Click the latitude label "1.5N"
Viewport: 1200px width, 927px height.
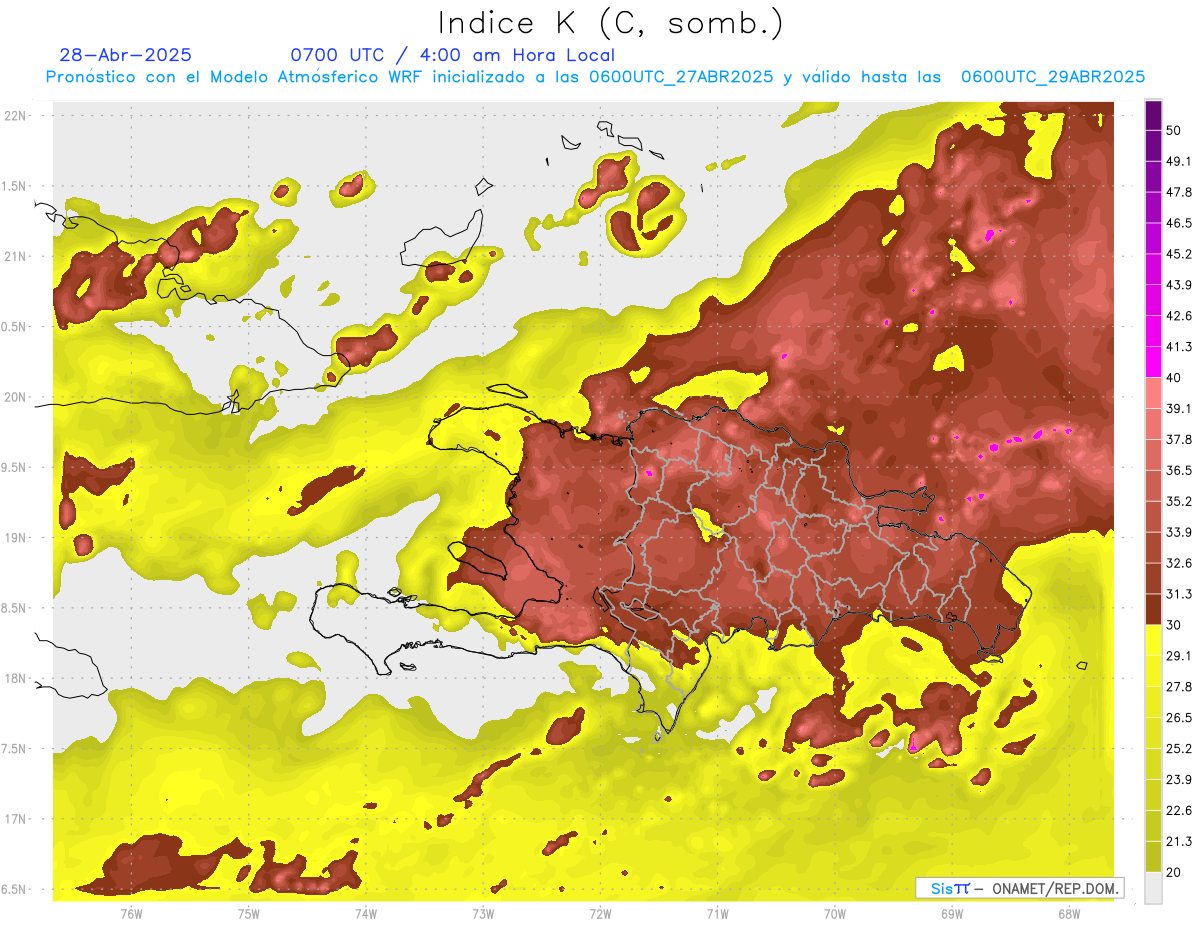click(16, 186)
